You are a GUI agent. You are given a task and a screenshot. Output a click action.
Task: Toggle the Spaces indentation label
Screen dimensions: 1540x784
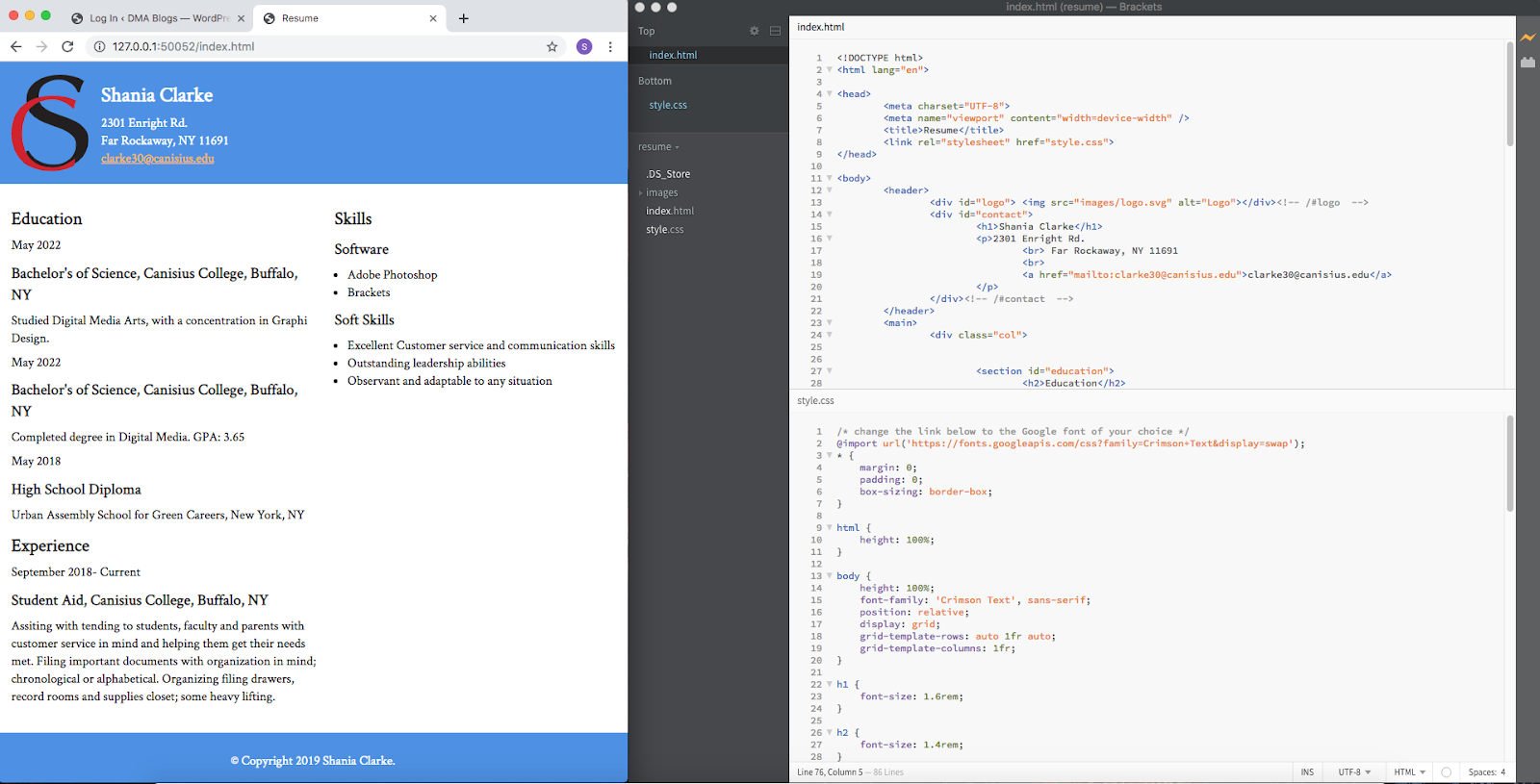1482,772
